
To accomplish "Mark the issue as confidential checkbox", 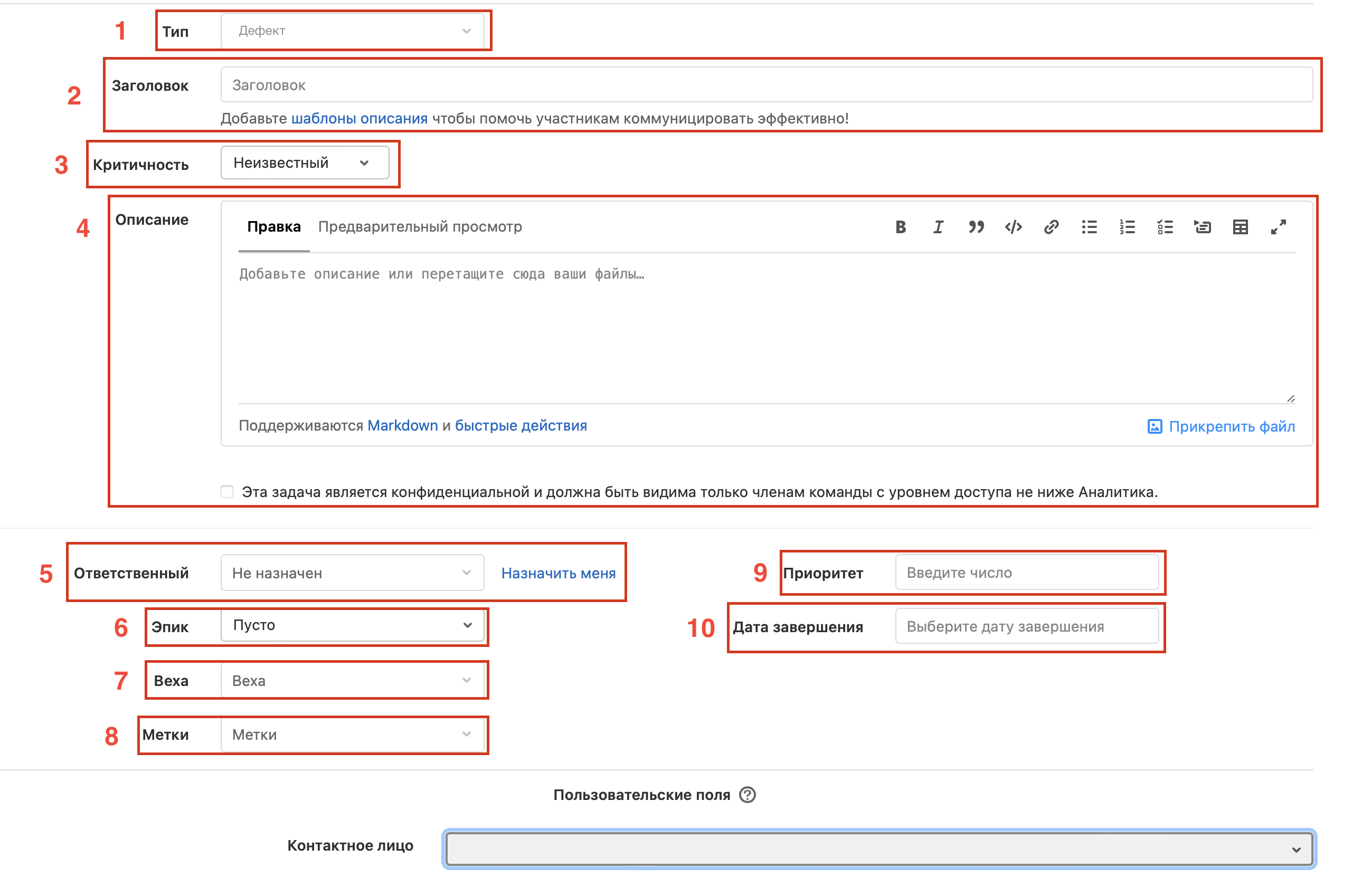I will click(227, 492).
